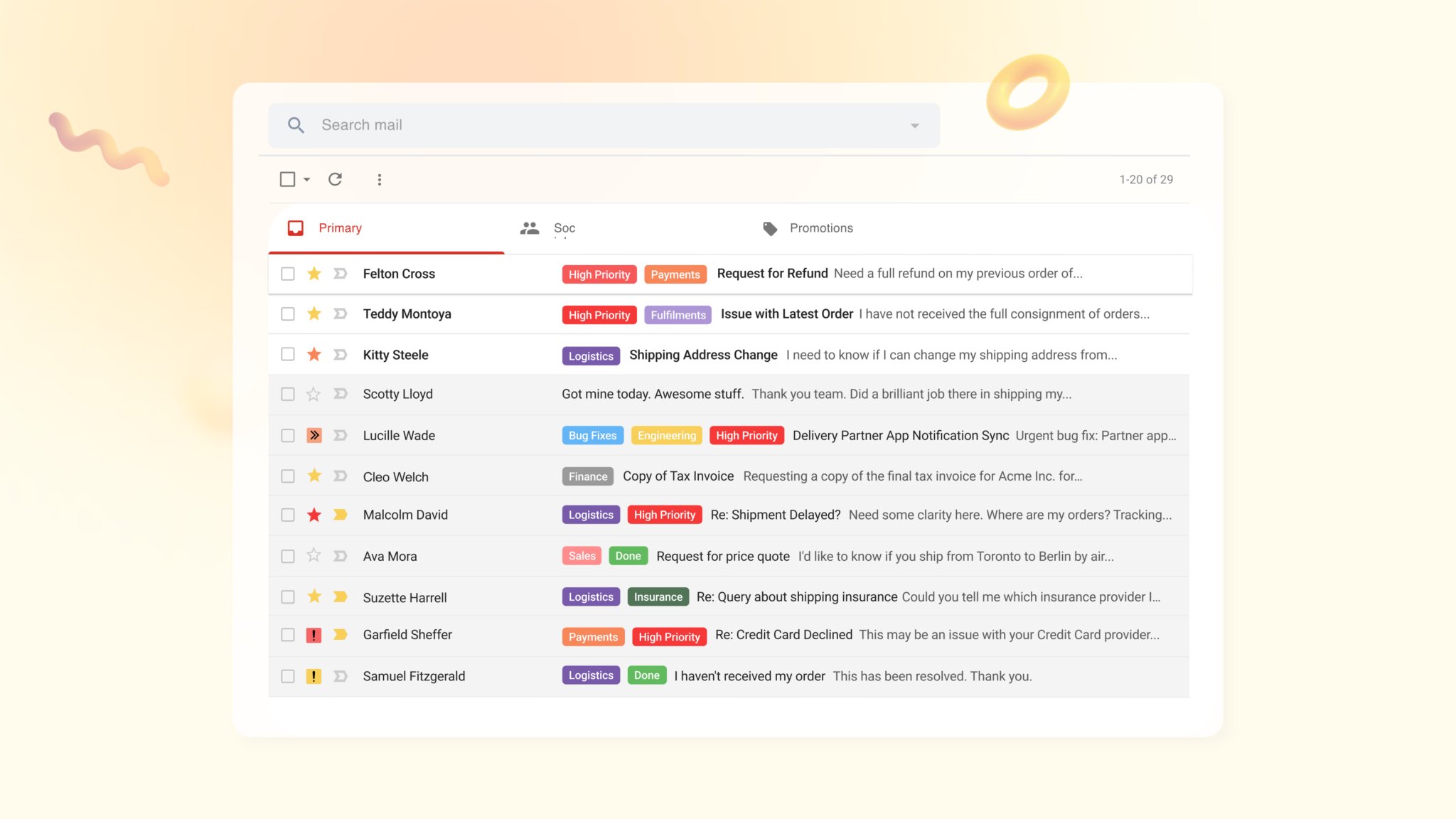Expand search options dropdown arrow

tap(914, 126)
